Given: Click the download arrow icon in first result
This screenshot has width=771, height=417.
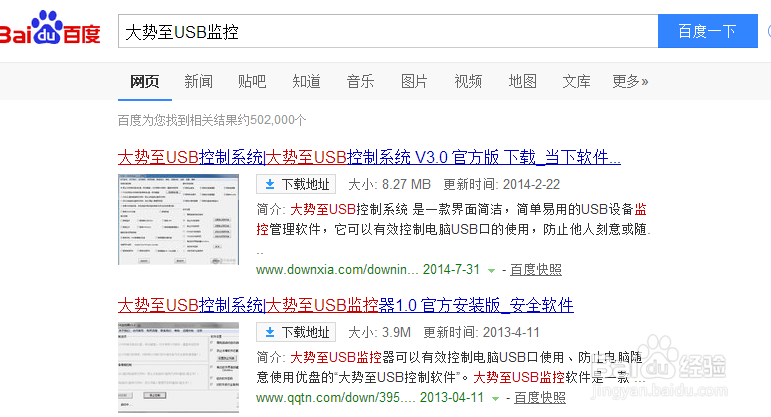Looking at the screenshot, I should [x=269, y=184].
